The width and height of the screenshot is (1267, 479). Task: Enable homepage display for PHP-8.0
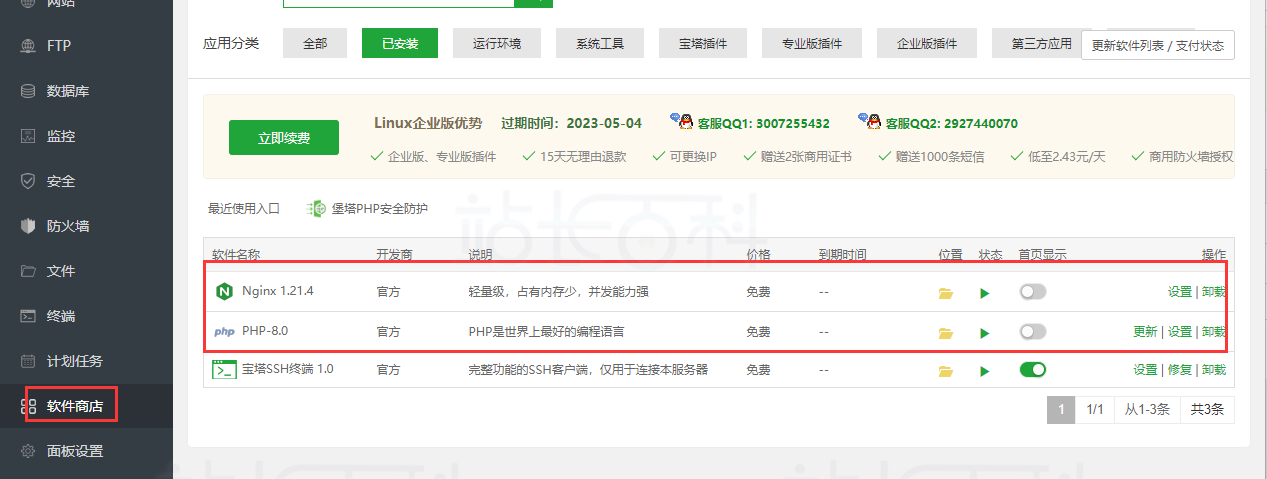tap(1032, 331)
